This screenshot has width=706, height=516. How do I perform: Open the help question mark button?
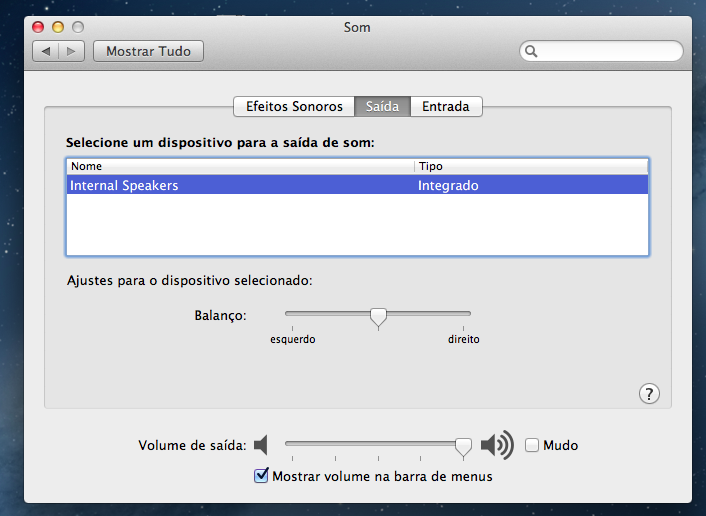tap(649, 393)
